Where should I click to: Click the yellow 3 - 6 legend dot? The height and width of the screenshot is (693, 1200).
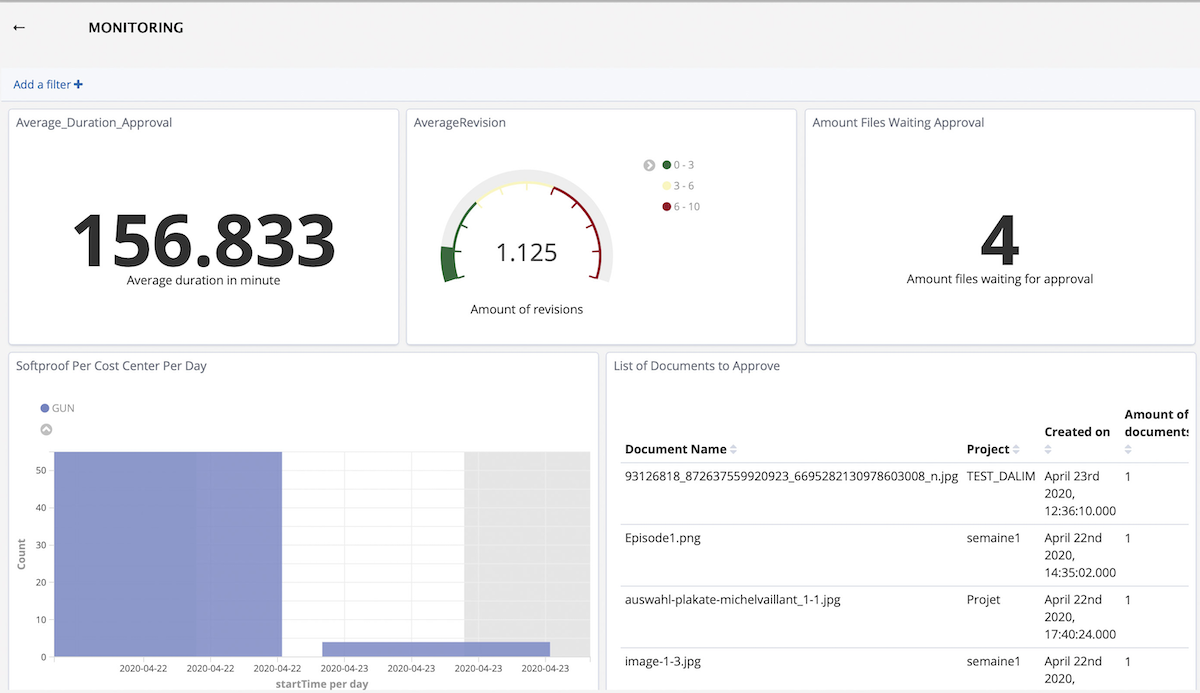(667, 186)
